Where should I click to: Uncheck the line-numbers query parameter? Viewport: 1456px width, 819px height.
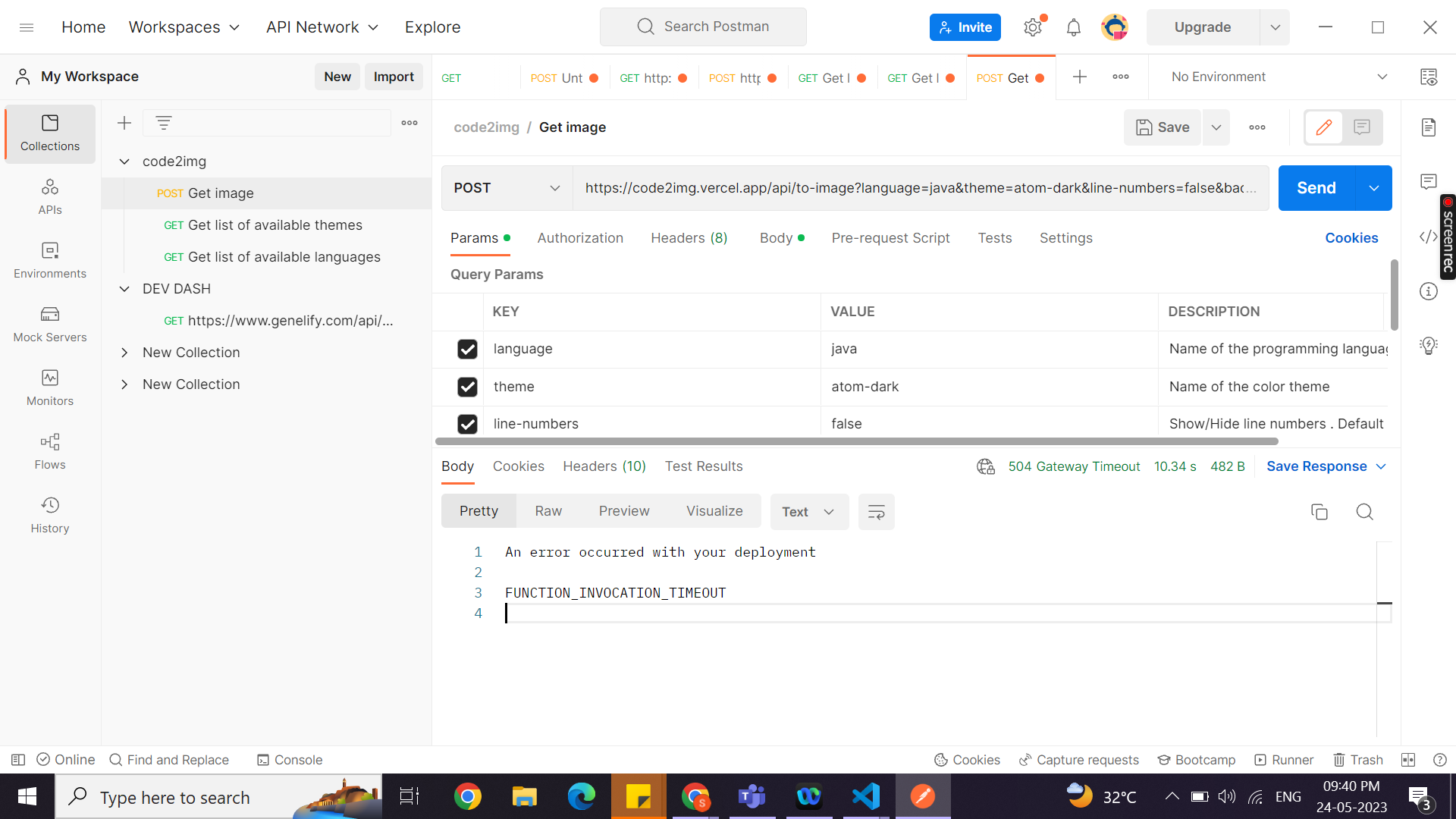(x=467, y=424)
